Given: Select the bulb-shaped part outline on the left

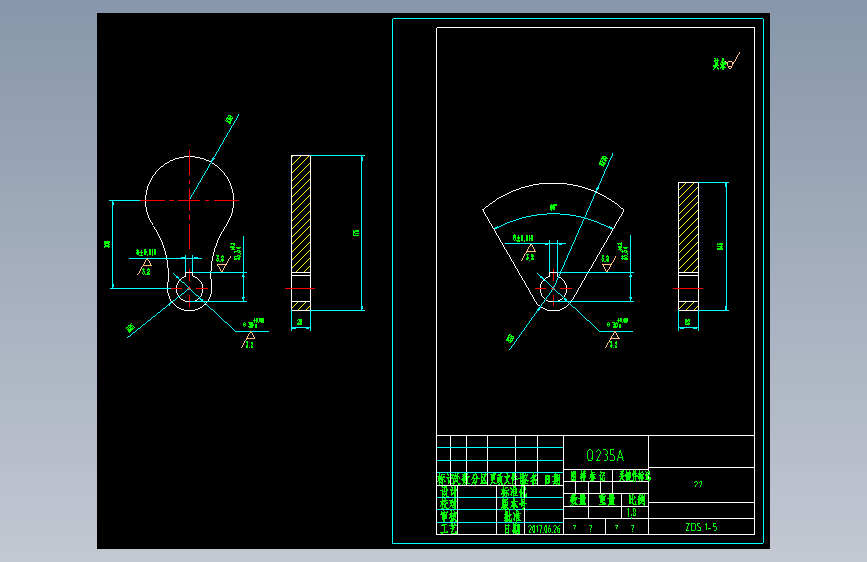Looking at the screenshot, I should (x=190, y=233).
